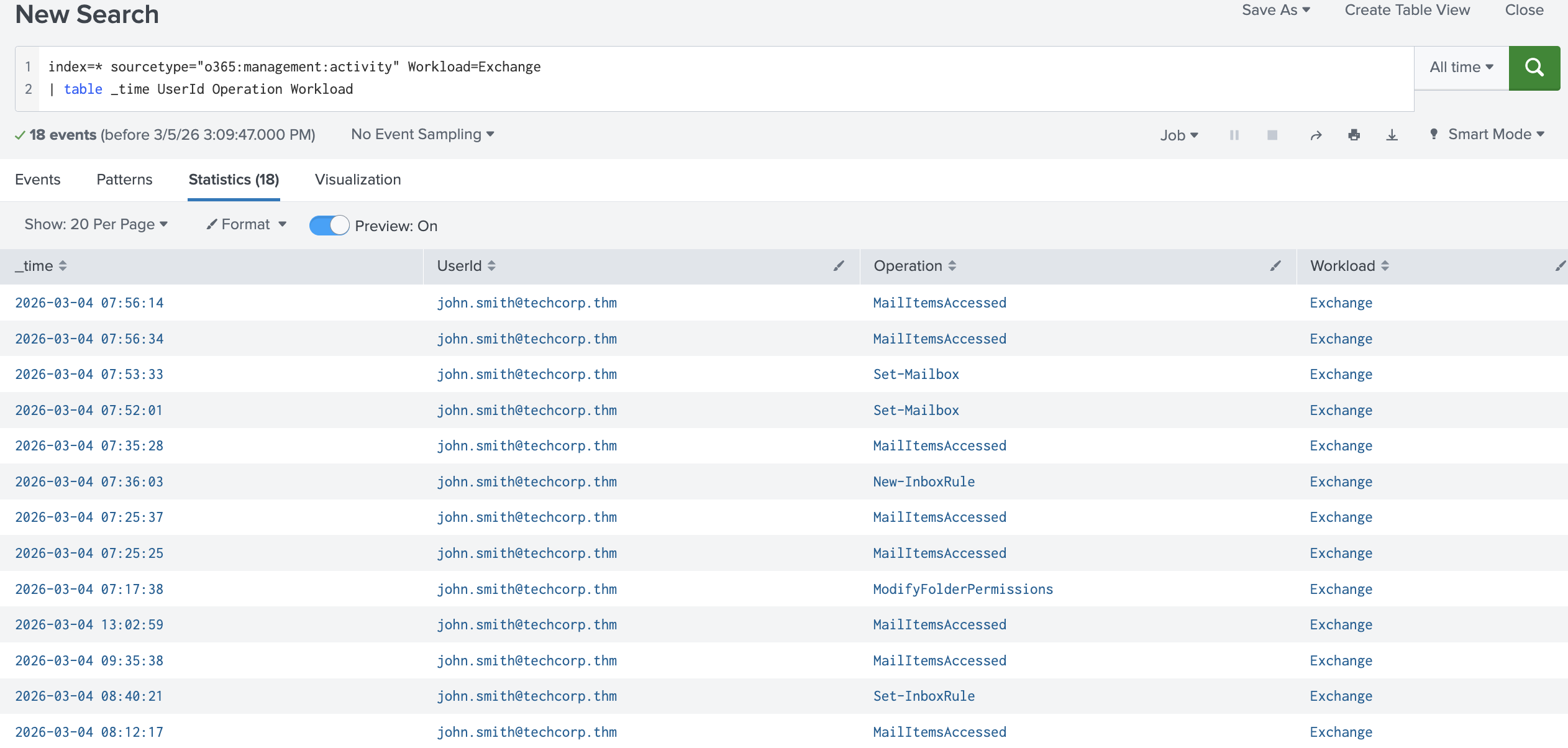Click timestamp 2026-03-04 07:36:03
The height and width of the screenshot is (748, 1568).
(x=89, y=481)
